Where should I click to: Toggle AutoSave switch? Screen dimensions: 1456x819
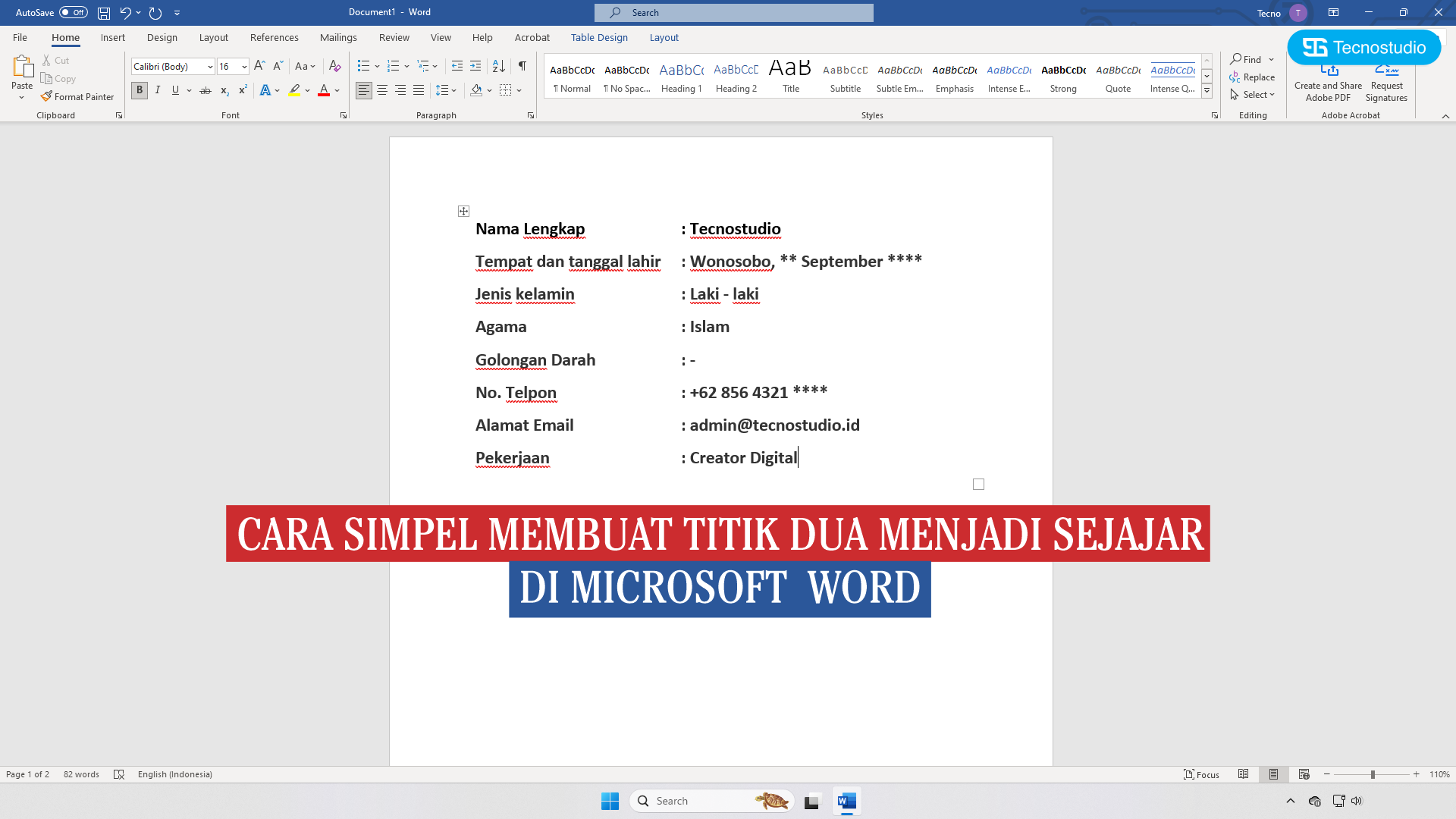74,13
